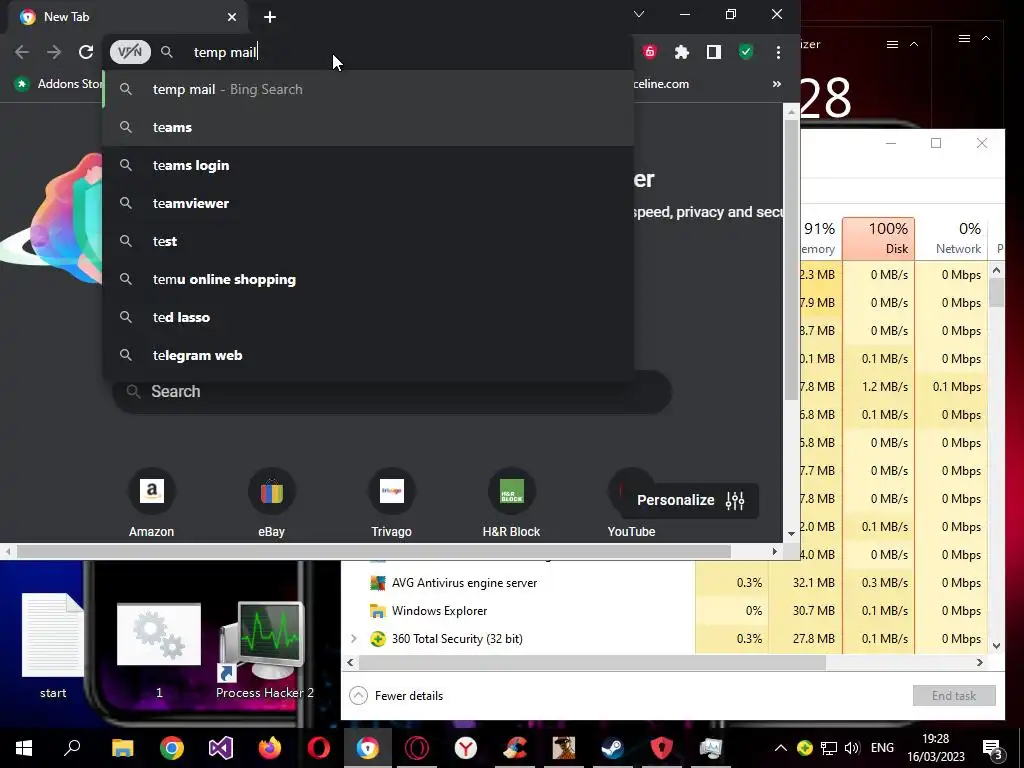Choose the 'teams' suggestion

click(x=368, y=127)
